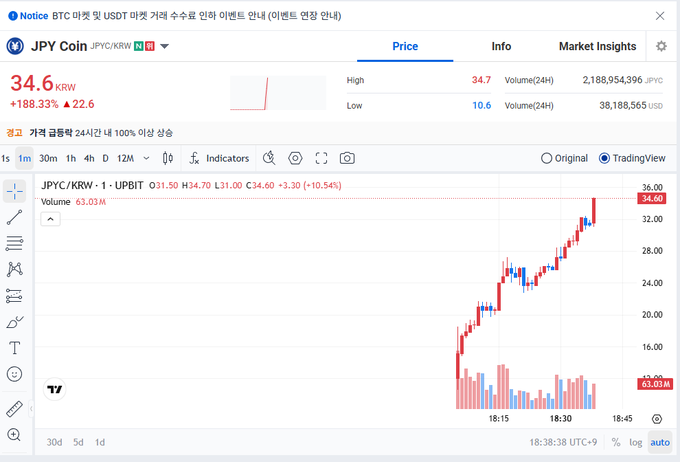Toggle auto scale mode
The image size is (680, 462).
tap(660, 442)
